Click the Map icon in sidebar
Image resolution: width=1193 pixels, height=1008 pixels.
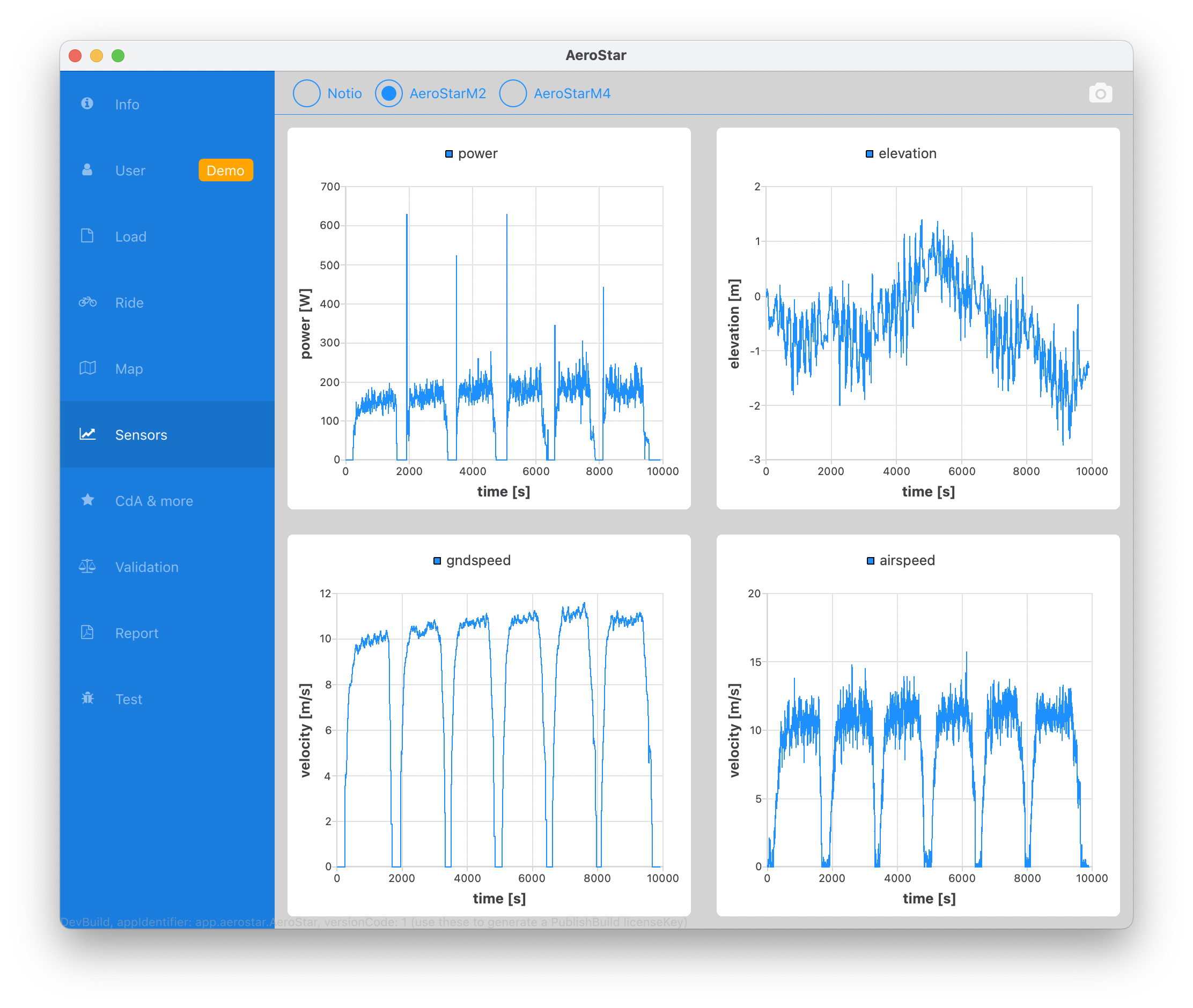pos(87,368)
